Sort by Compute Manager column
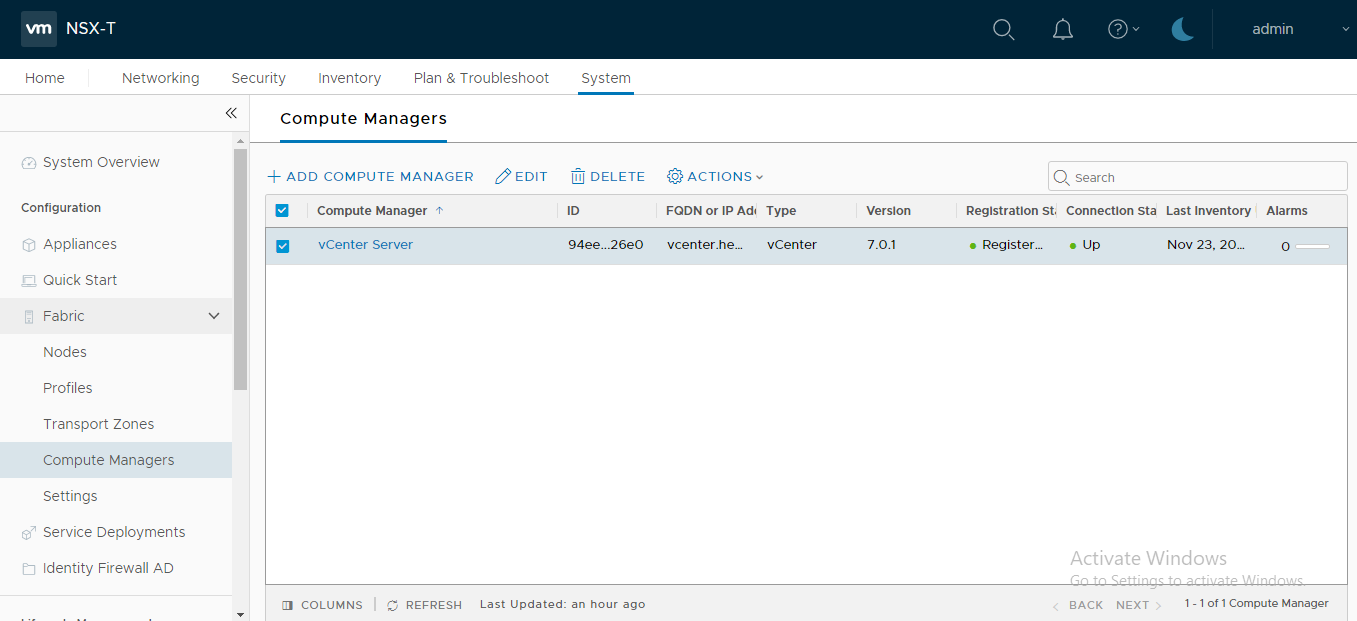The width and height of the screenshot is (1357, 621). 380,210
